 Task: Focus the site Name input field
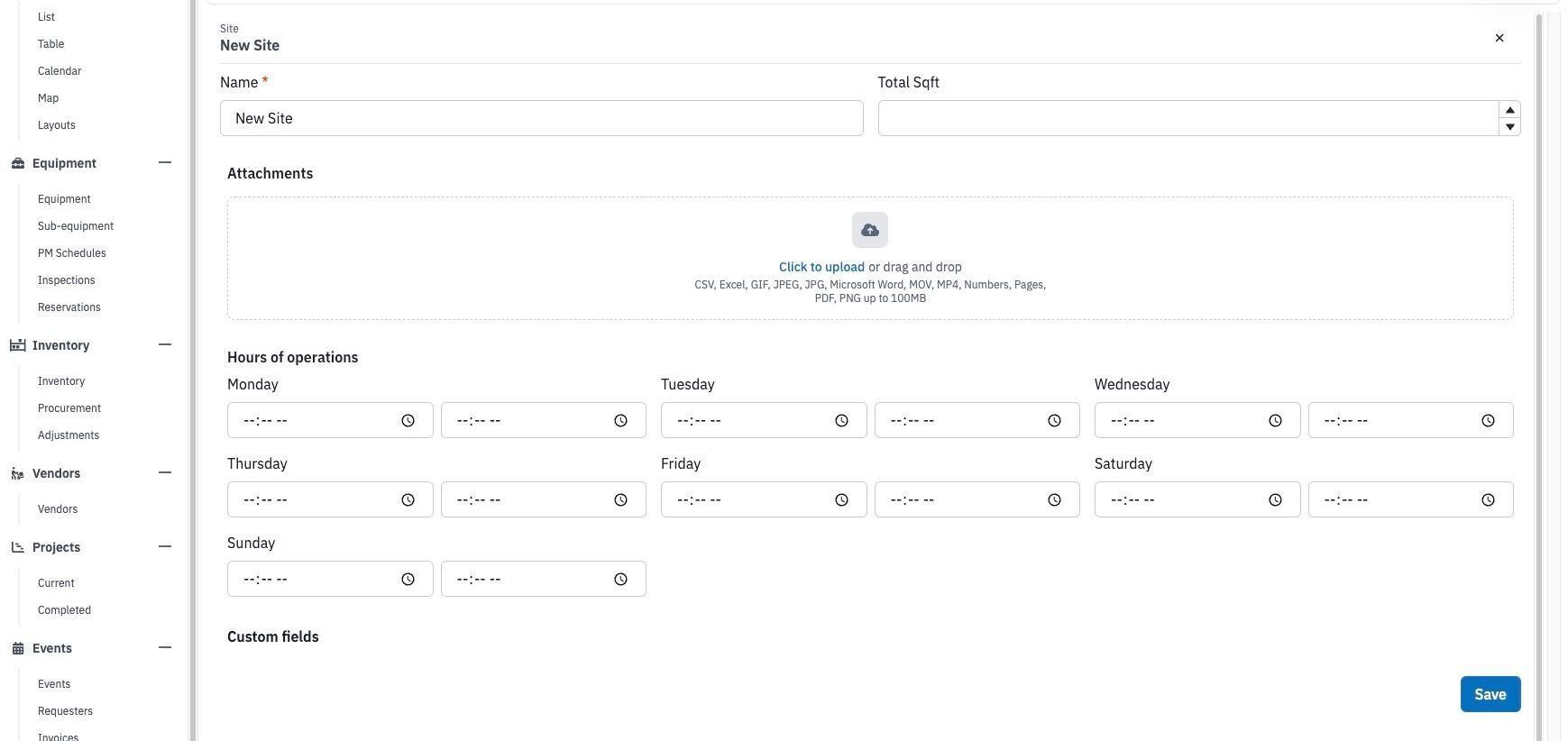541,118
